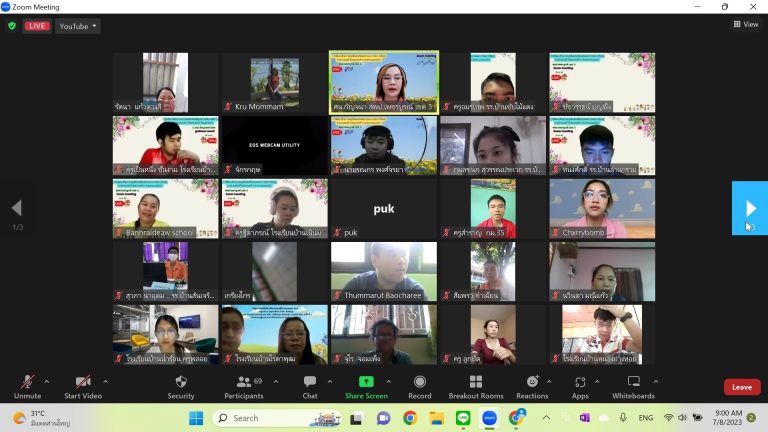The width and height of the screenshot is (768, 432).
Task: Open the Reactions menu
Action: pyautogui.click(x=532, y=385)
